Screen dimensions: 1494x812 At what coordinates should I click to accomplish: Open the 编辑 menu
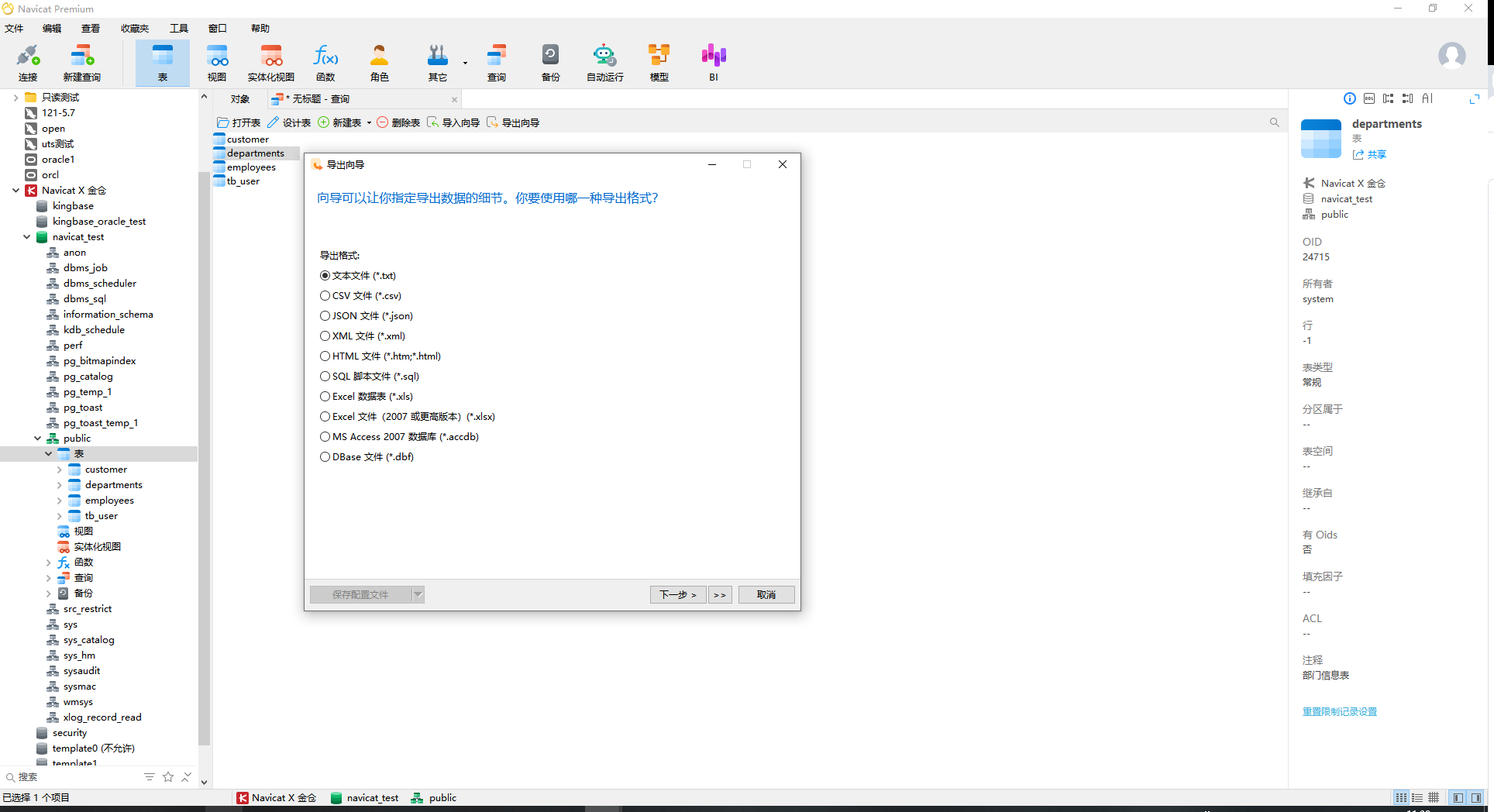coord(52,29)
